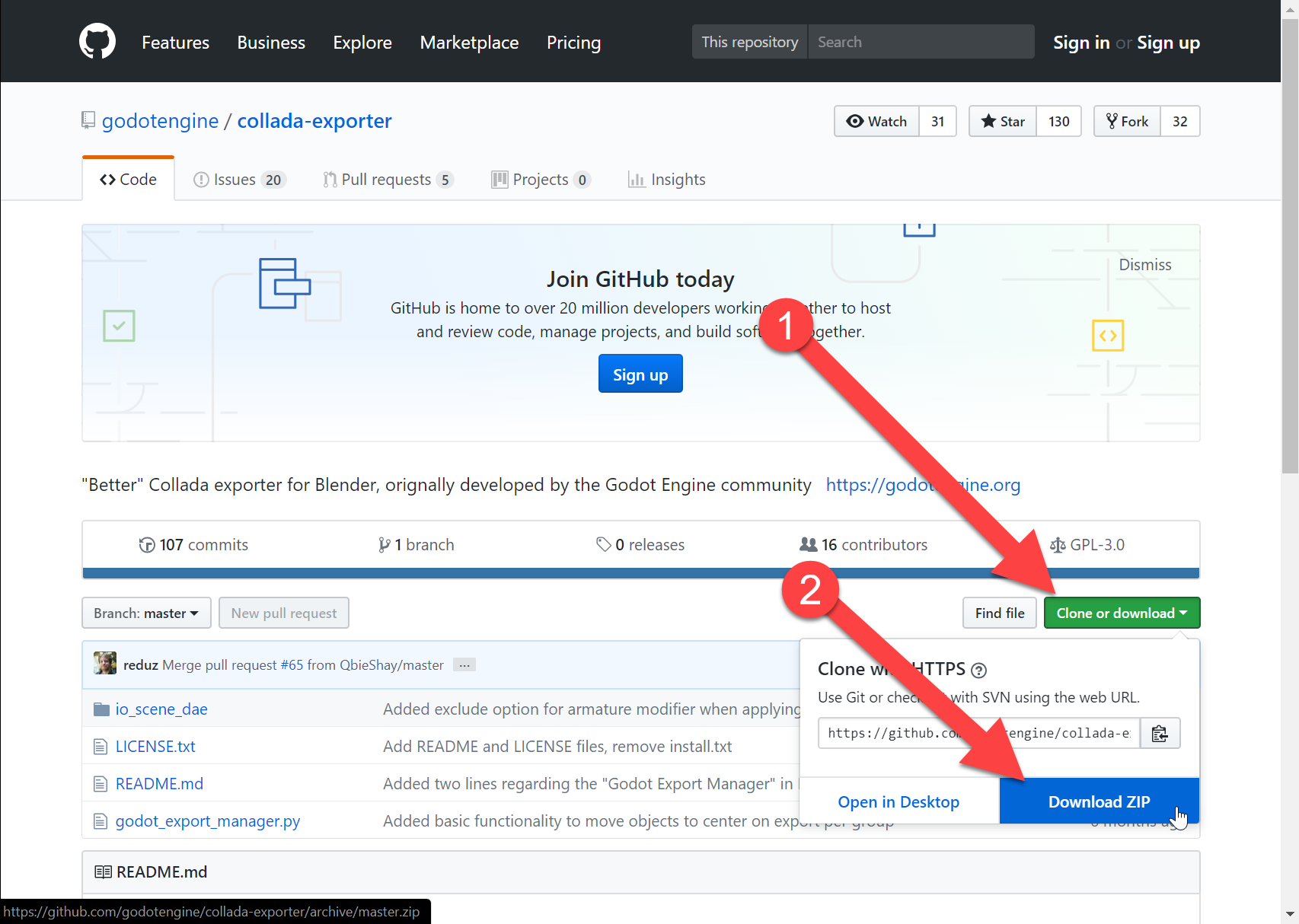Image resolution: width=1299 pixels, height=924 pixels.
Task: Open Features in top navigation
Action: click(x=175, y=43)
